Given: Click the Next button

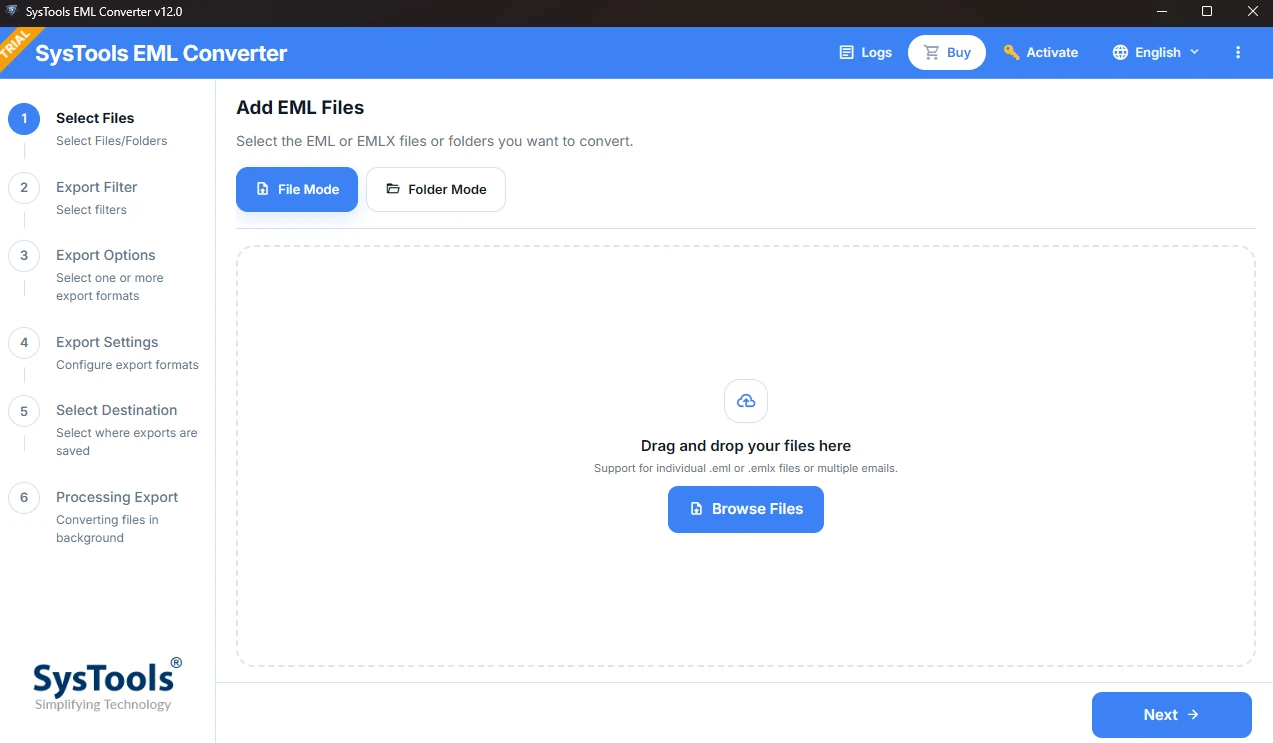Looking at the screenshot, I should [x=1172, y=715].
